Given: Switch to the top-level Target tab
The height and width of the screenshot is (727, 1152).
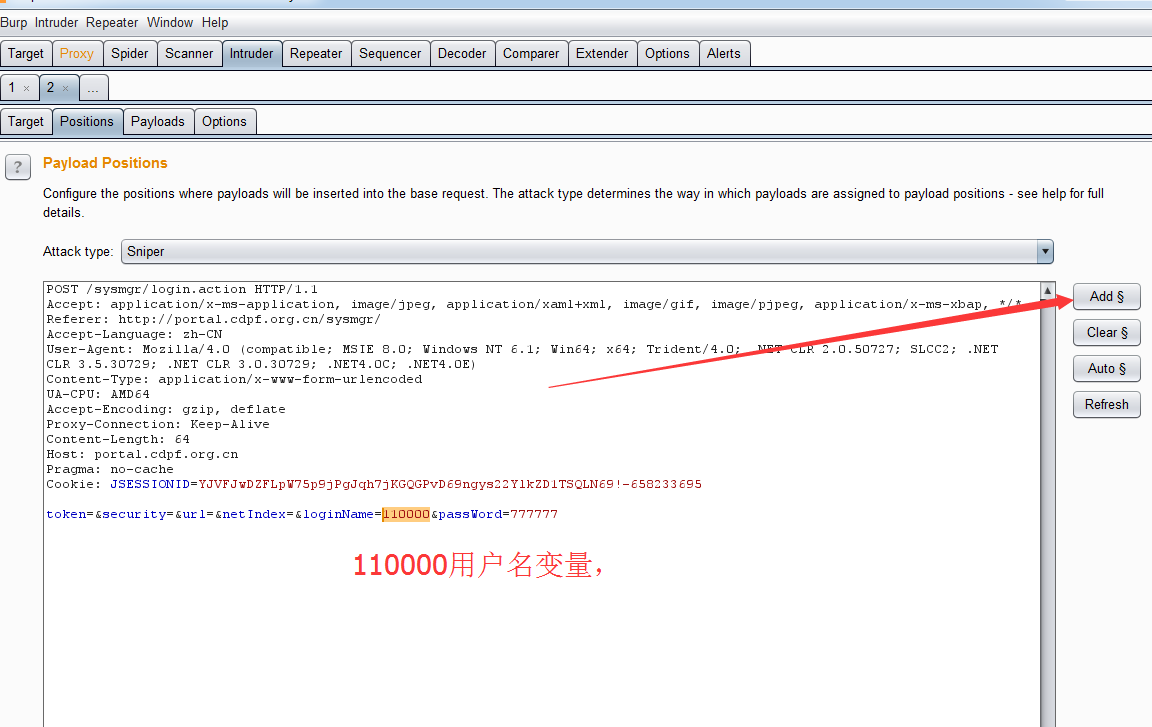Looking at the screenshot, I should [x=26, y=54].
